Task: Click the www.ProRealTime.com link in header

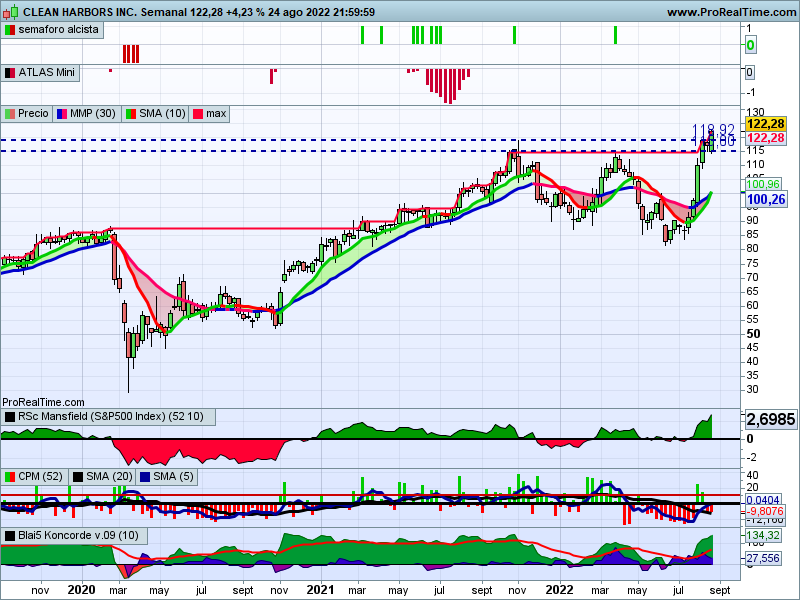Action: click(731, 12)
